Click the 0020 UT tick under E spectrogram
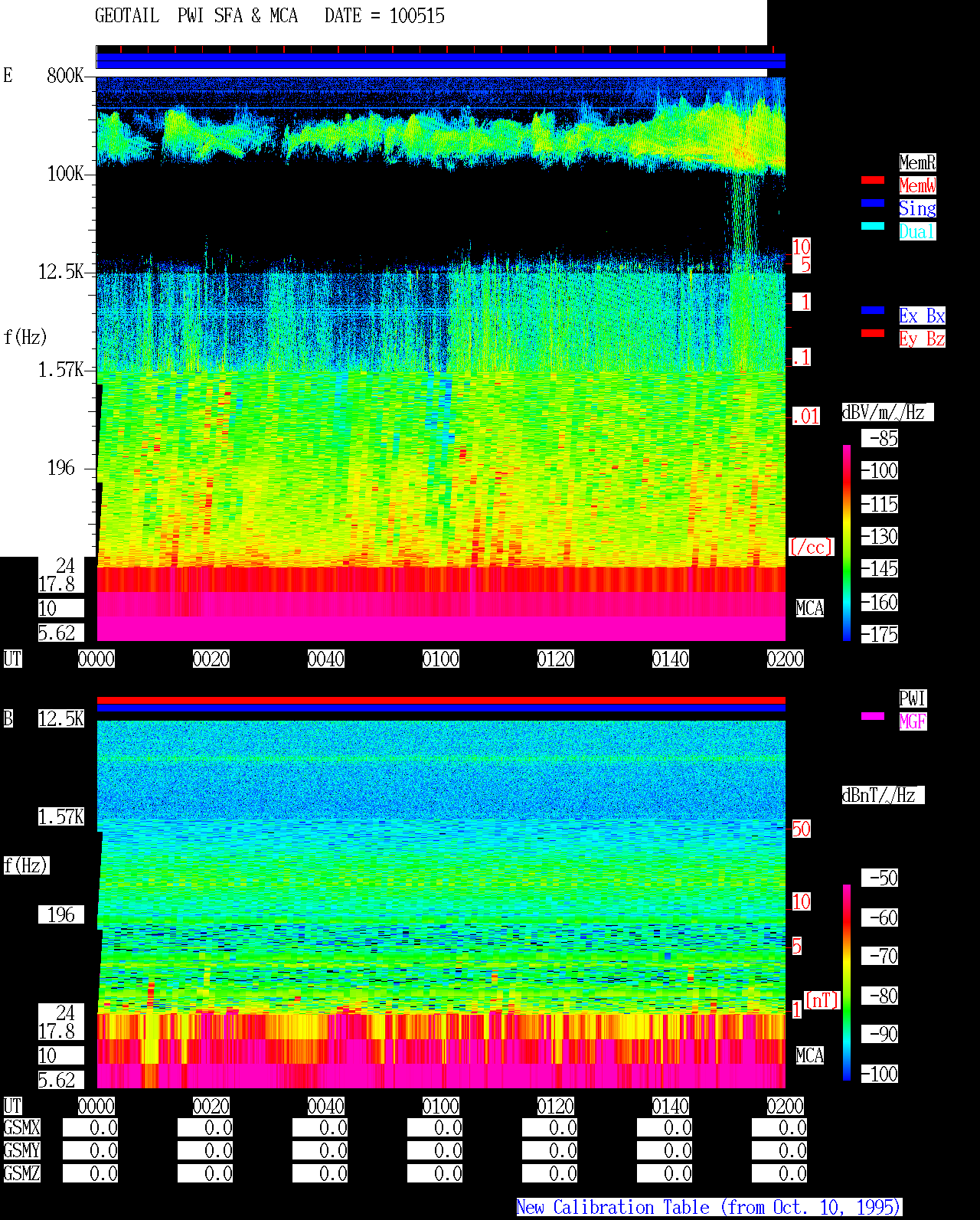 (x=211, y=659)
